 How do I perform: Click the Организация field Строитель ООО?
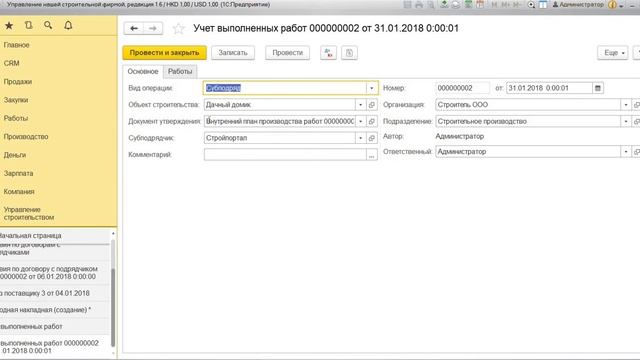coord(528,105)
